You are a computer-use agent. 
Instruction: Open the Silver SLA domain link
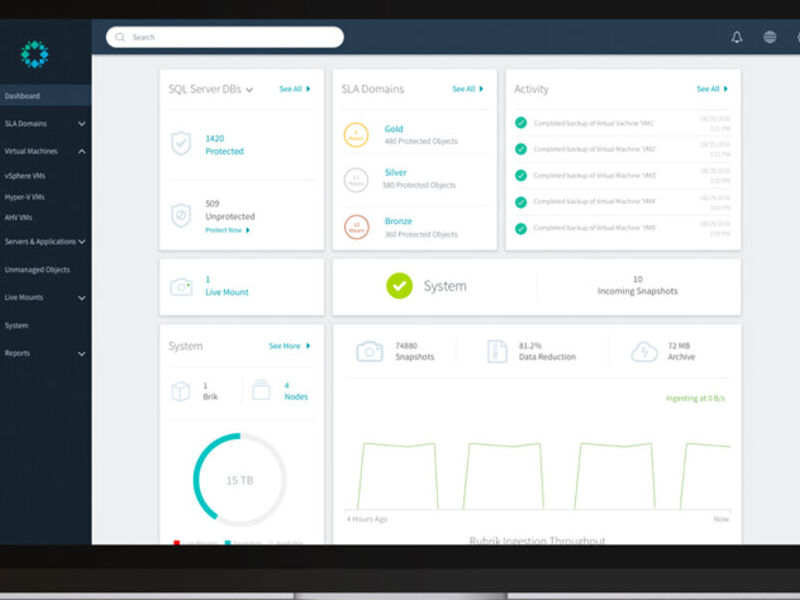396,172
